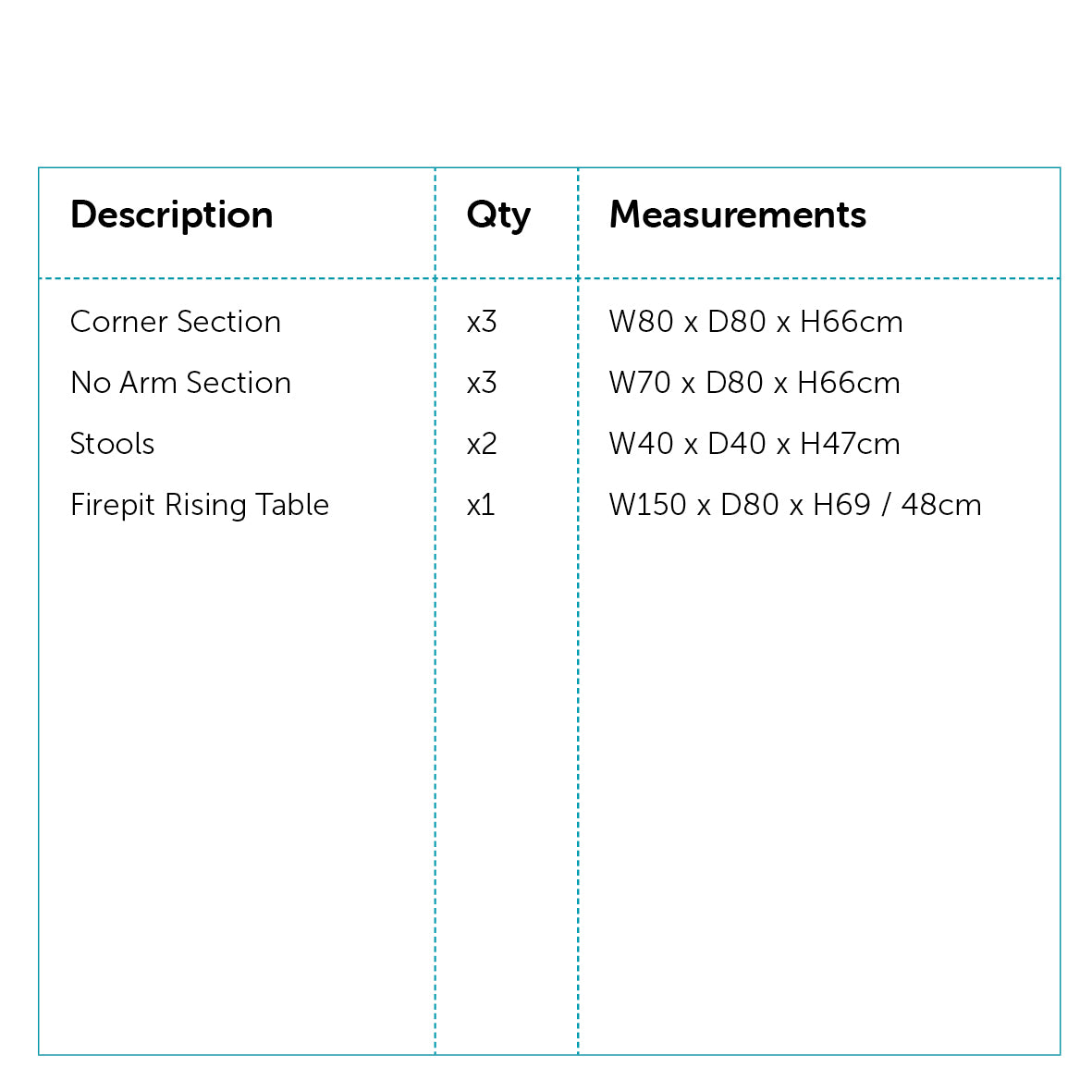Click the Measurements column header
The width and height of the screenshot is (1092, 1092).
coord(738,215)
